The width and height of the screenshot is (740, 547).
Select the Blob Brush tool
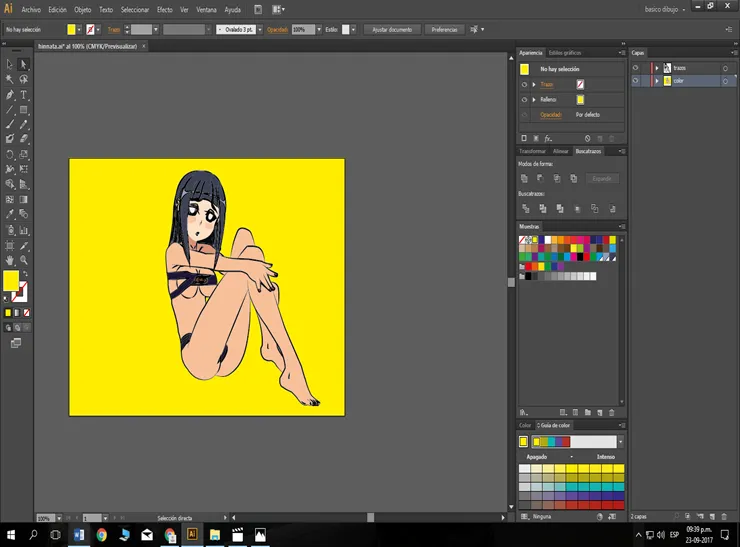tap(9, 139)
